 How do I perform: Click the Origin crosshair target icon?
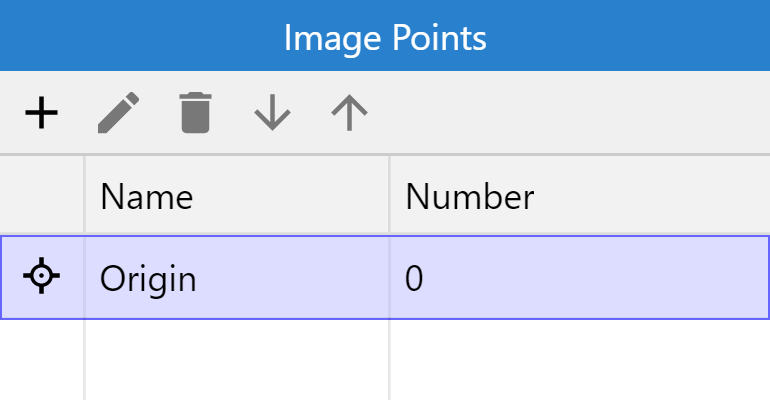[x=42, y=276]
